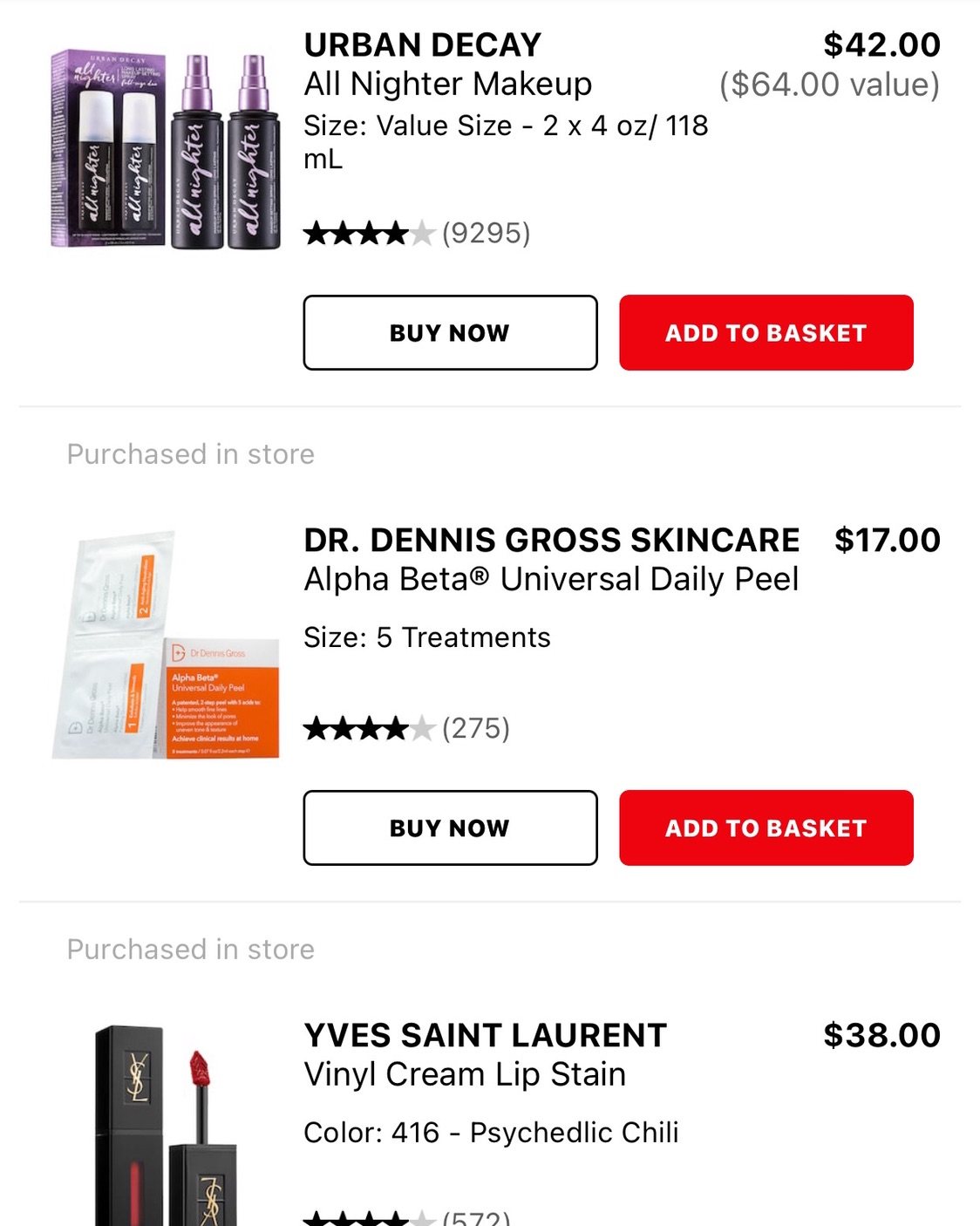View star rating for Alpha Beta peel
Image resolution: width=980 pixels, height=1226 pixels.
point(369,728)
